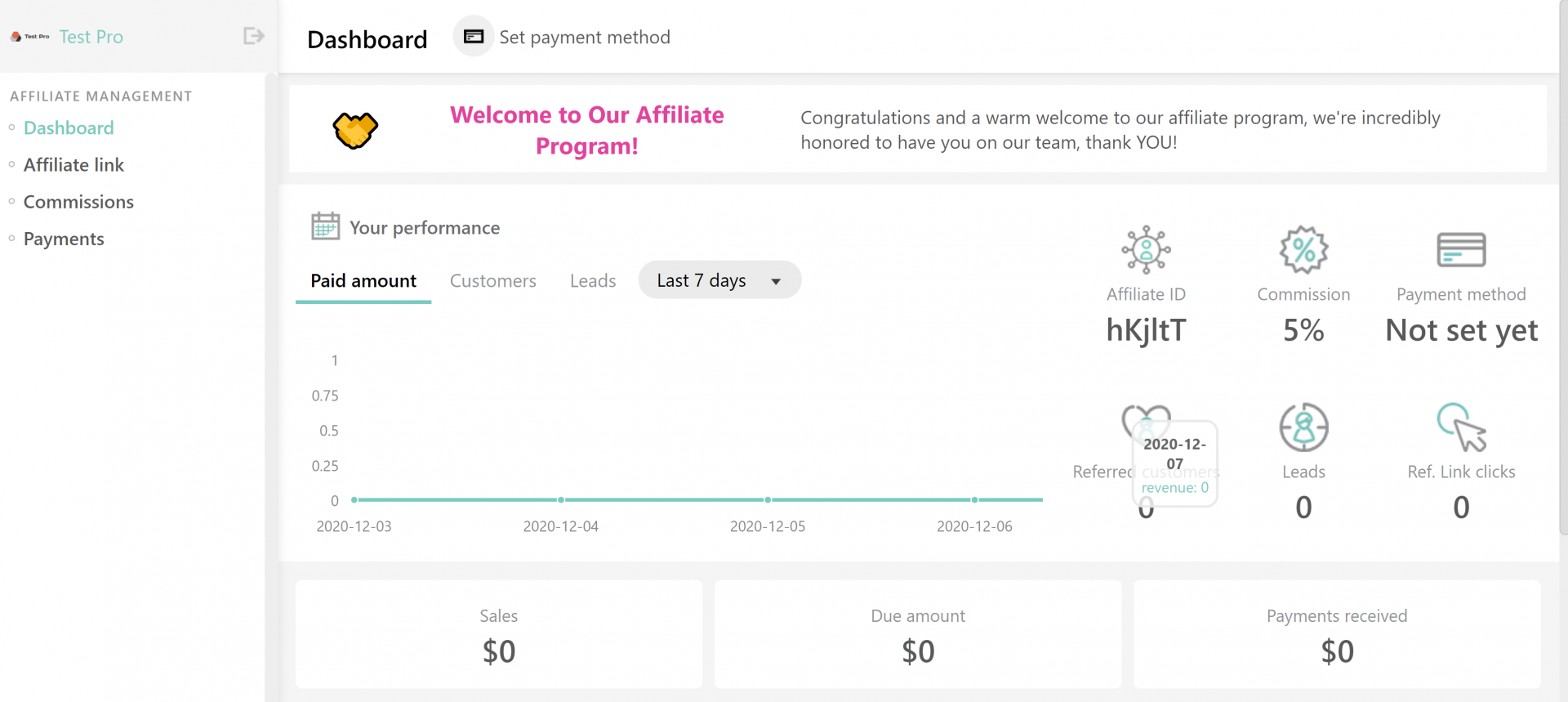Click the 2020-12-04 data point on chart
The image size is (1568, 702).
pos(561,499)
